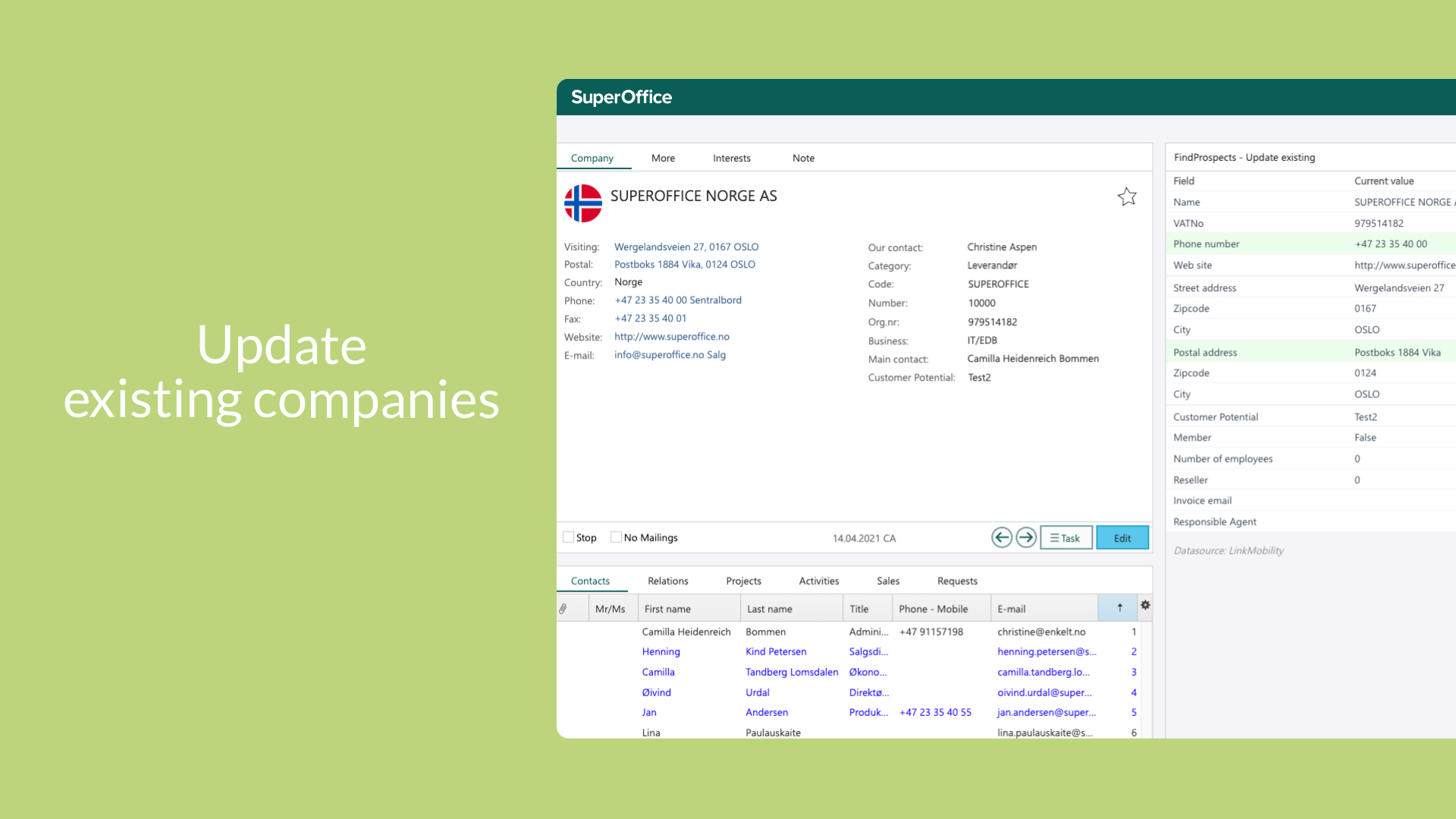Sort by the up arrow column header

(1119, 608)
